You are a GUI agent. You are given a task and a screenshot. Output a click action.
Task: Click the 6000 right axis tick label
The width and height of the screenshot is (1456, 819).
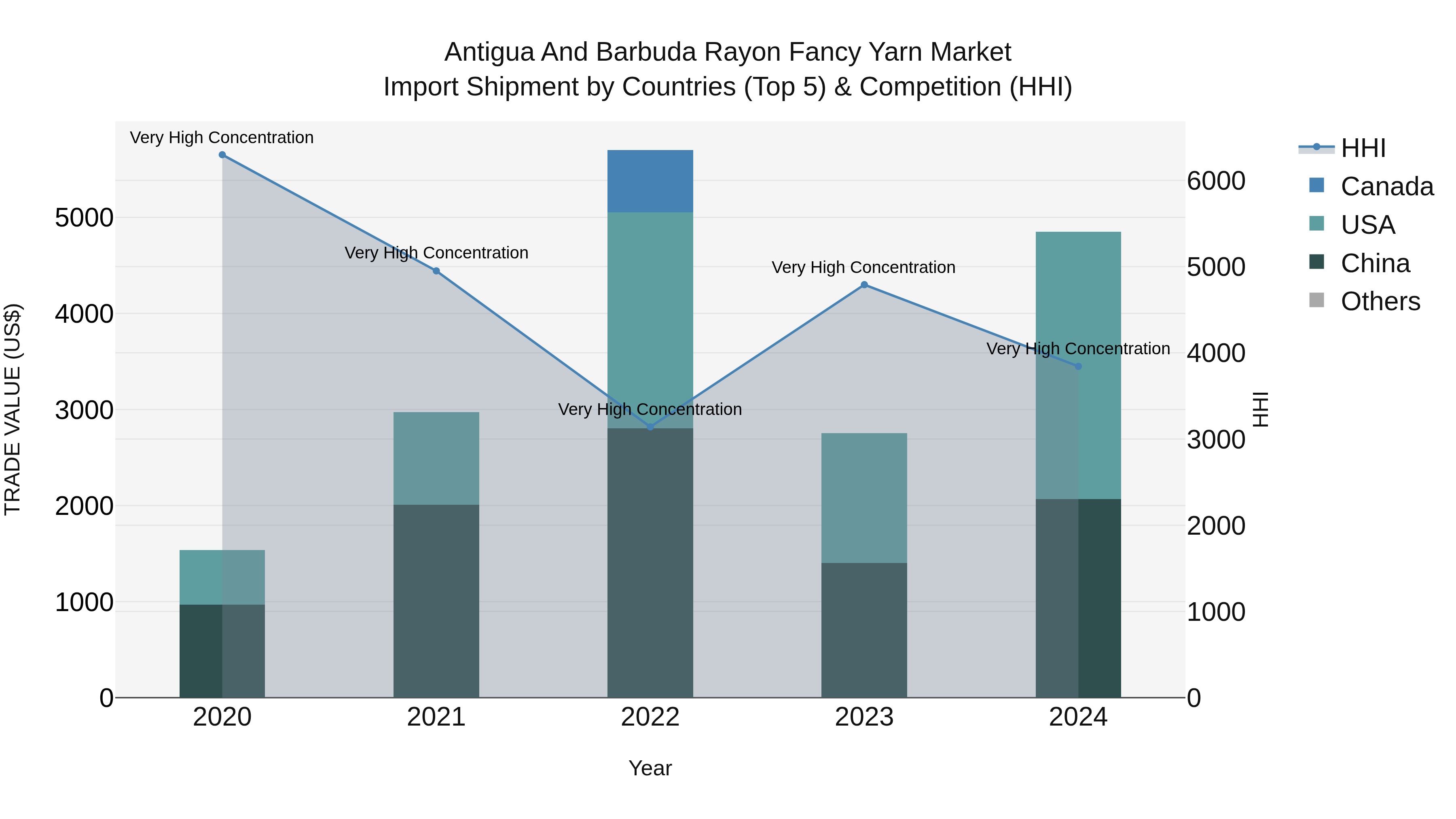coord(1216,181)
